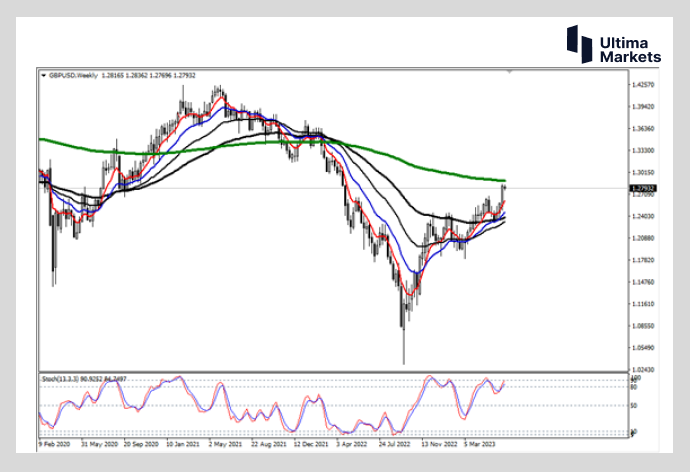Click the chart shift triangle marker at top
The height and width of the screenshot is (472, 690).
pyautogui.click(x=511, y=73)
